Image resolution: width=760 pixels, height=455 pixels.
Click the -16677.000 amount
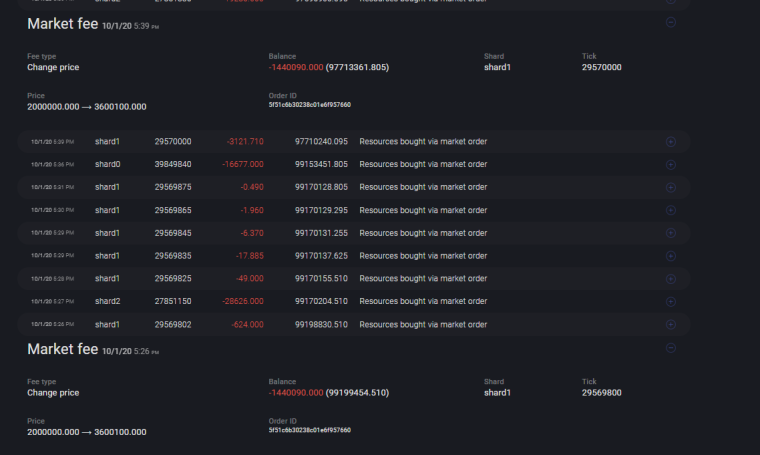pyautogui.click(x=243, y=164)
